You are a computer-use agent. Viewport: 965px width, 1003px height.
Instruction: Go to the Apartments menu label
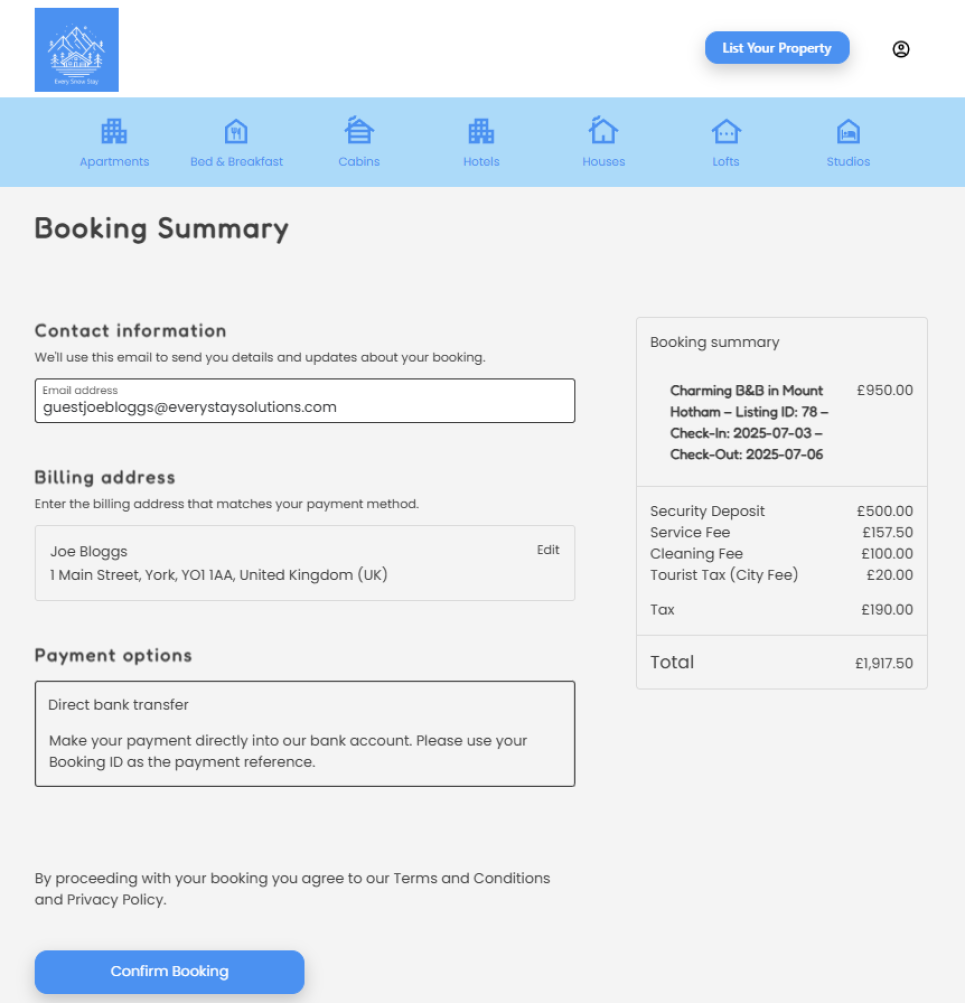pos(114,162)
